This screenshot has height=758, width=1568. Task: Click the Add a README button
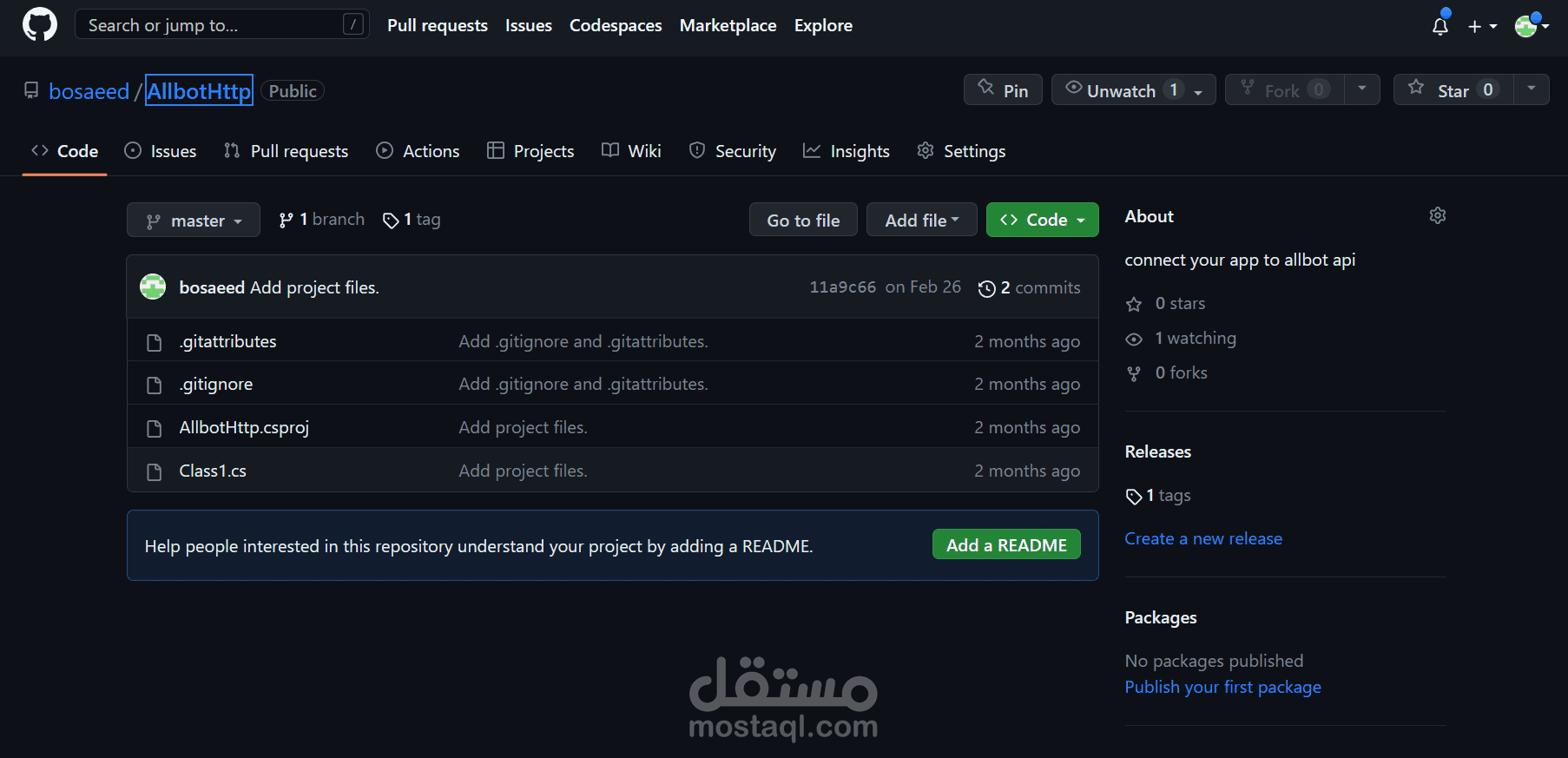[1006, 544]
